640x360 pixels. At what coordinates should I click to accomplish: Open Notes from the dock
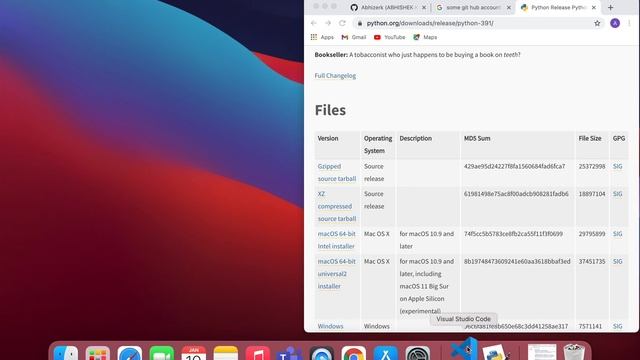226,353
